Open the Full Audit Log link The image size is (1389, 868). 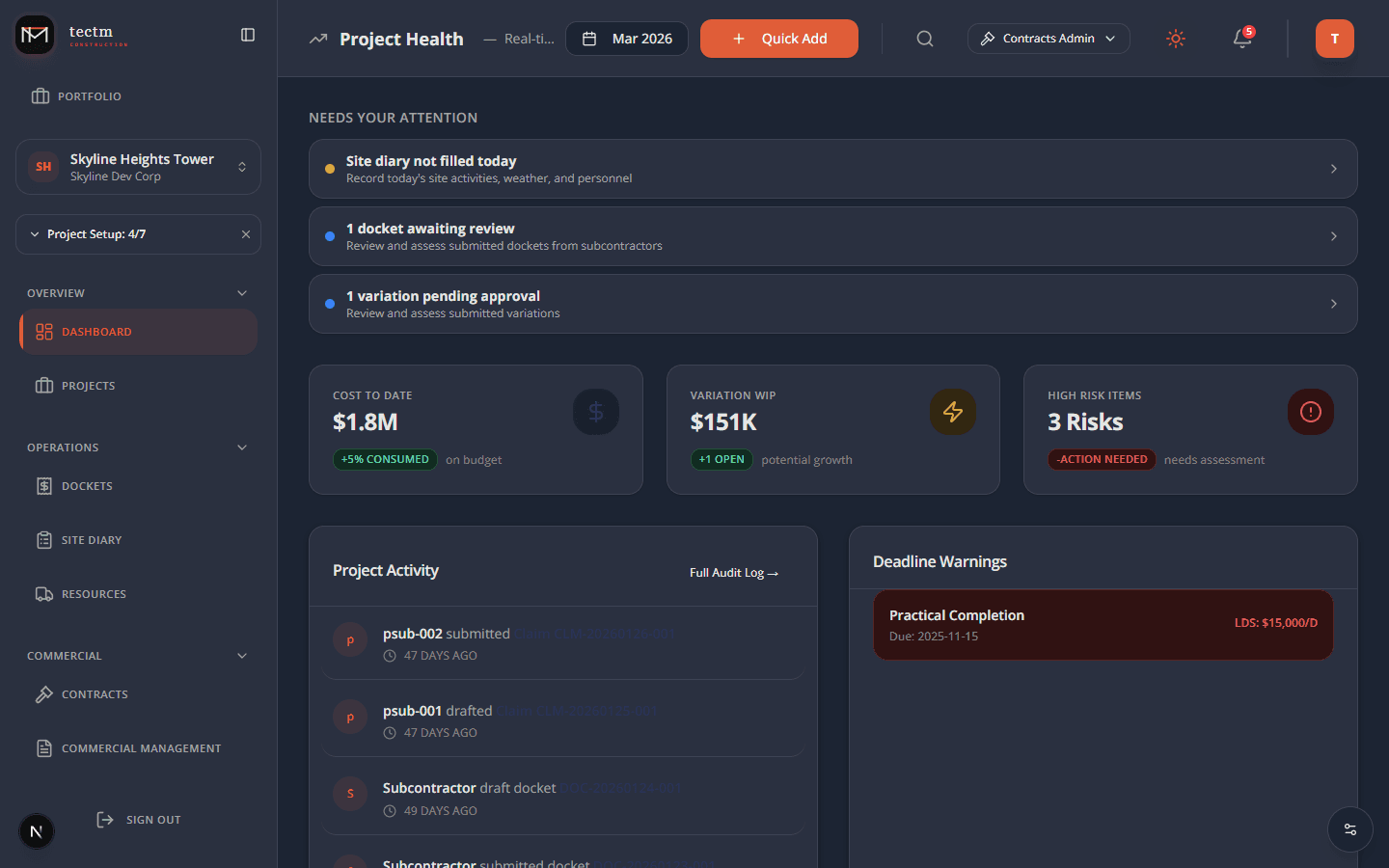pos(734,572)
